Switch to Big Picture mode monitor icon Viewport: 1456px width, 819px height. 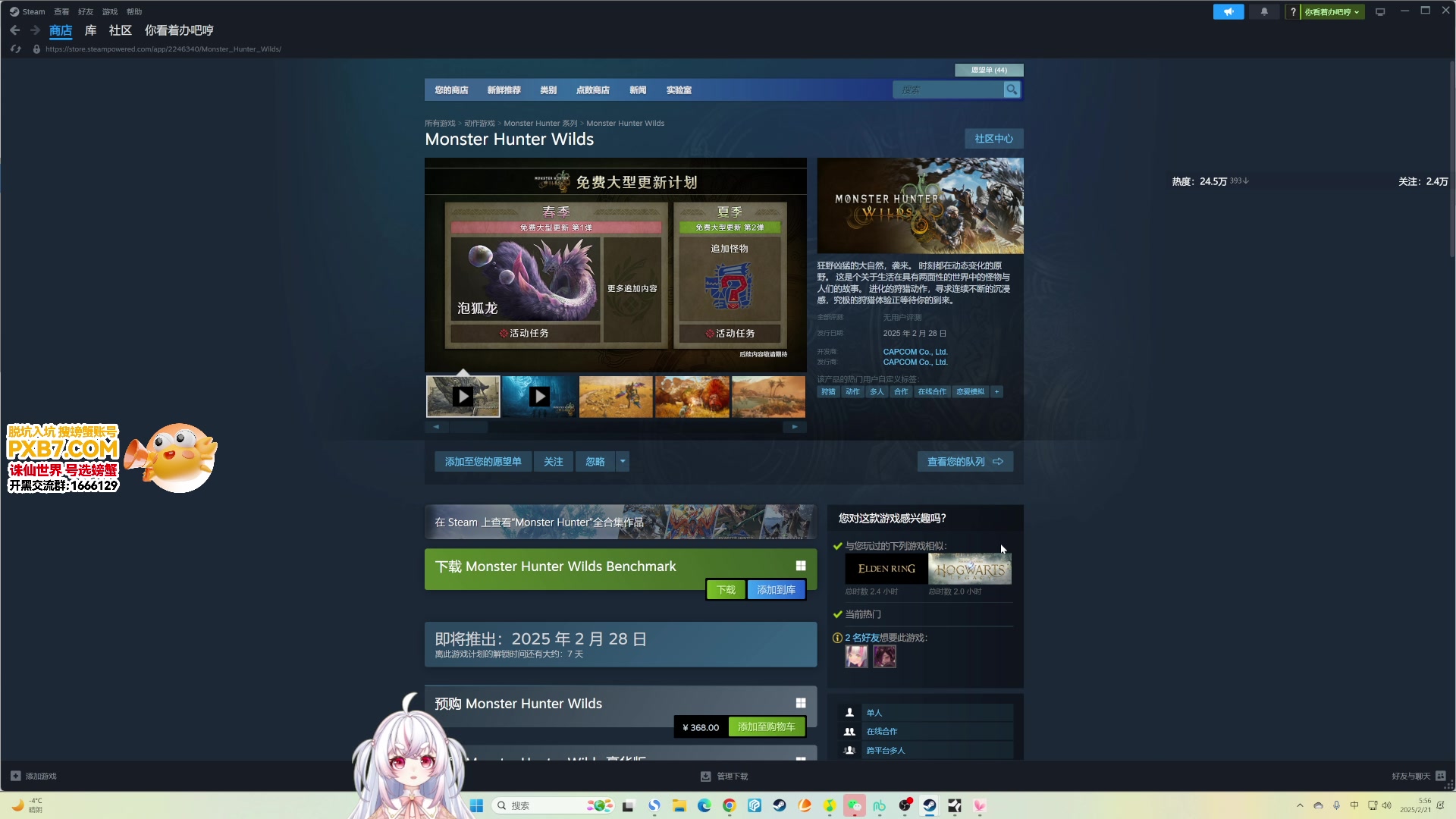[x=1380, y=11]
